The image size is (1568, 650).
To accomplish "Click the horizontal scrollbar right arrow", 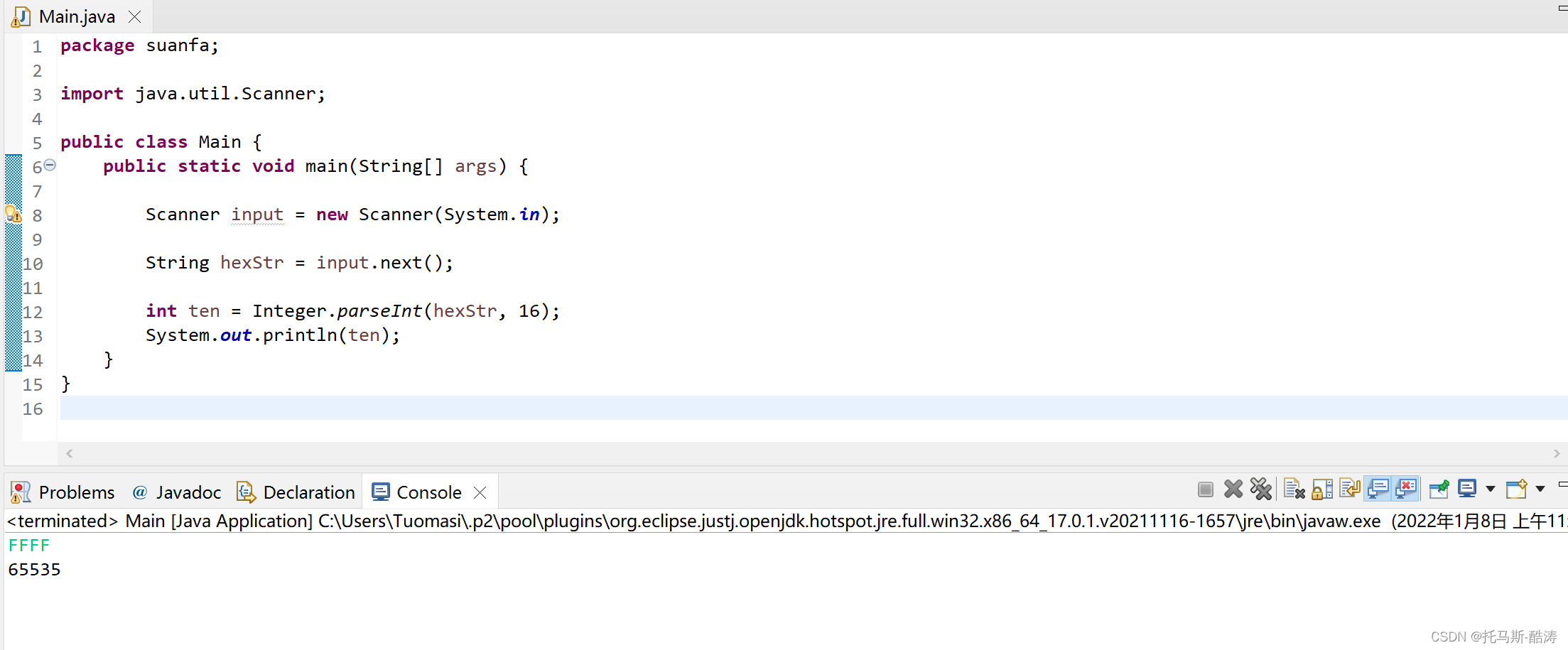I will pyautogui.click(x=1556, y=453).
